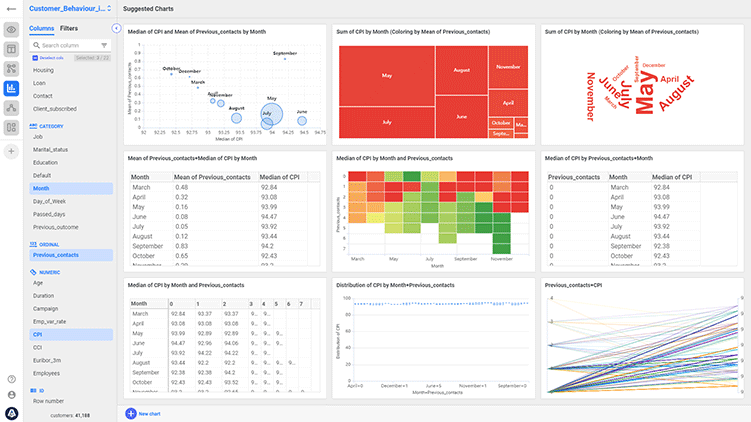
Task: Open the bubble chart Median of CPI thumbnail
Action: 225,85
